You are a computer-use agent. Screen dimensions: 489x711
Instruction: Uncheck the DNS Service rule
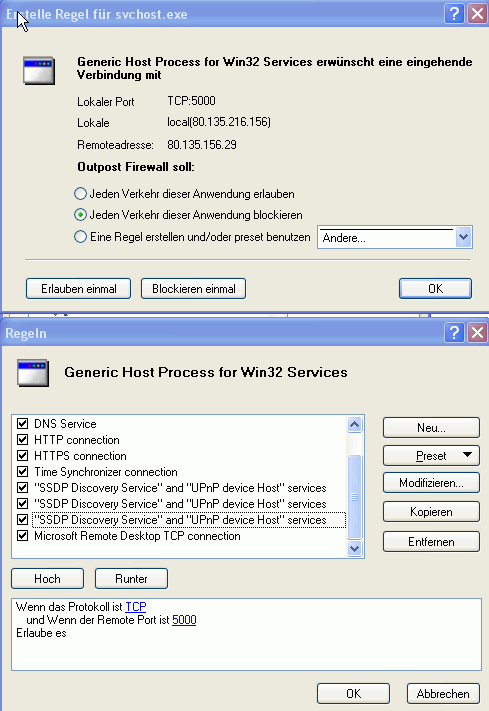[x=22, y=424]
